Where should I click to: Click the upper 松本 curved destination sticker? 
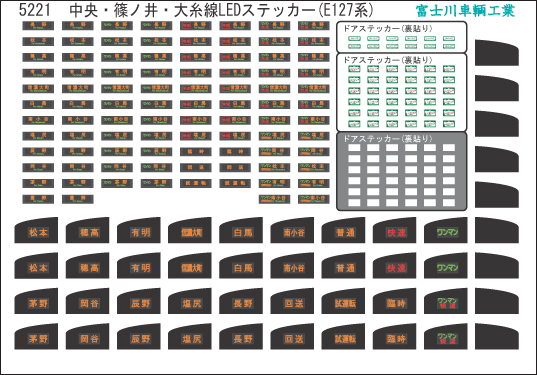click(36, 230)
